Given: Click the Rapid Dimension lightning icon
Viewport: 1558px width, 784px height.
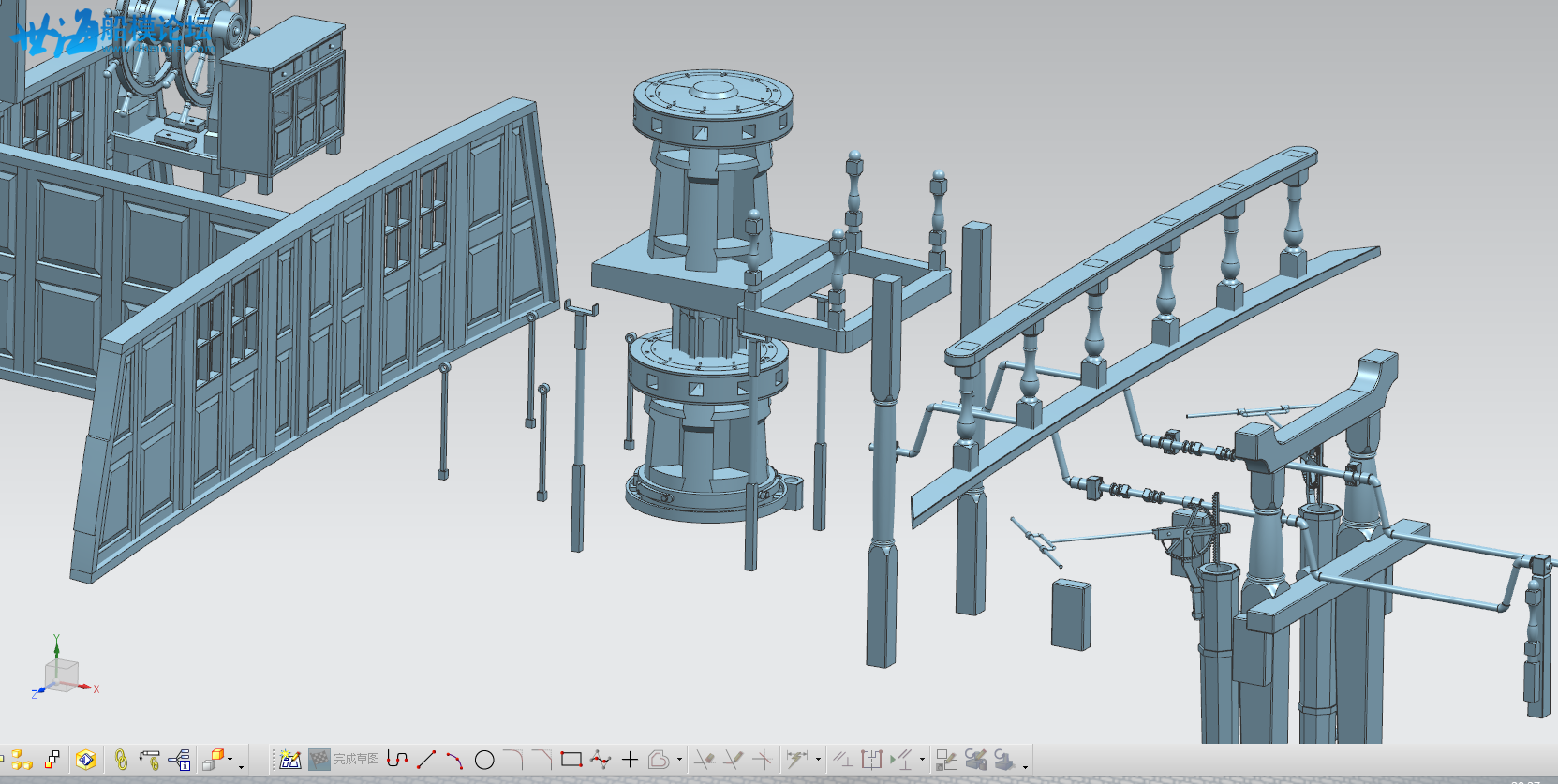Looking at the screenshot, I should point(797,760).
